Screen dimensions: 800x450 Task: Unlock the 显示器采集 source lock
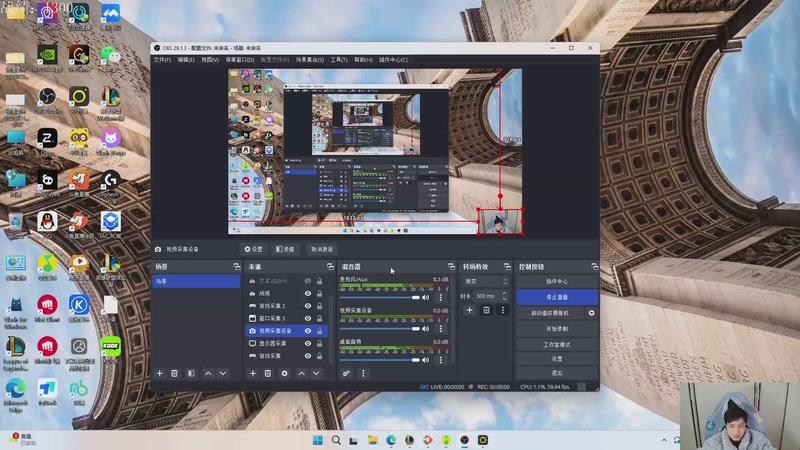[x=319, y=343]
